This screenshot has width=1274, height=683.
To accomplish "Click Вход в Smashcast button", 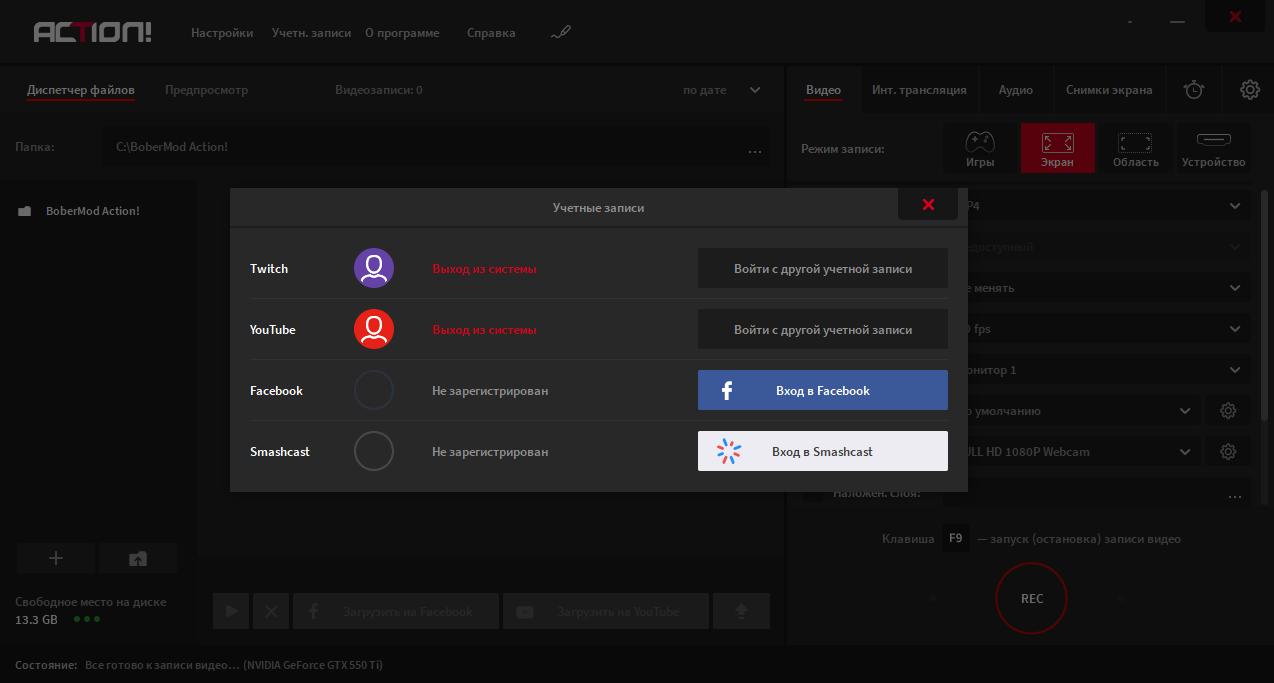I will 823,451.
